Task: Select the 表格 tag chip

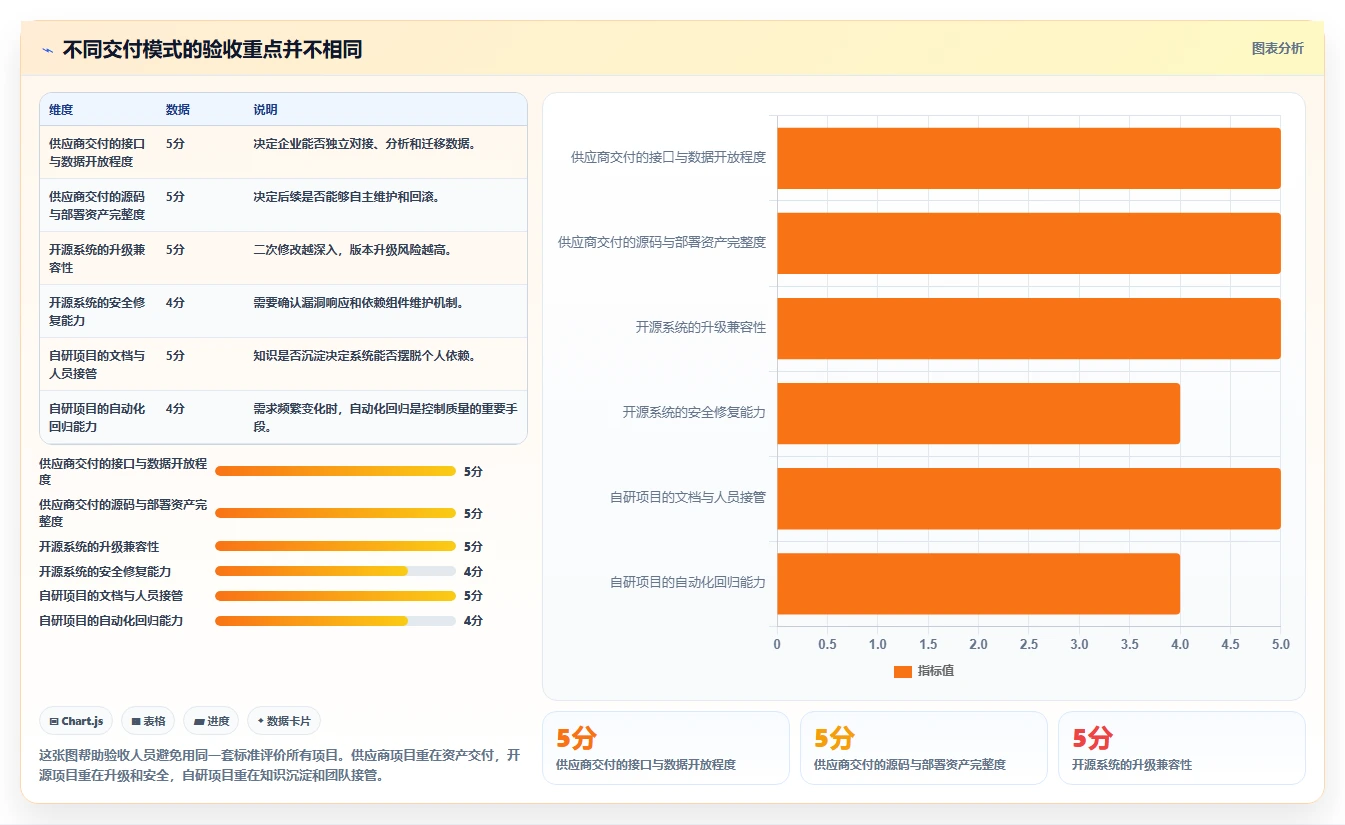Action: [x=148, y=721]
